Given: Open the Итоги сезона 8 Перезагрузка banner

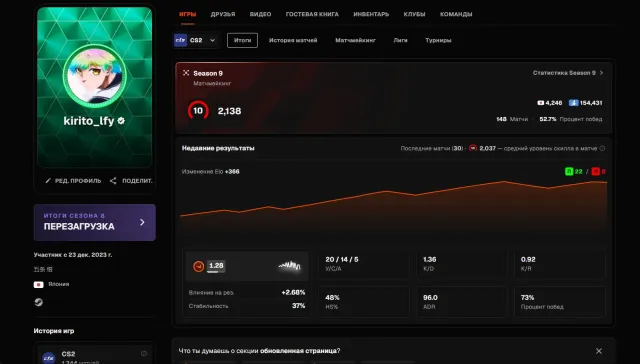Looking at the screenshot, I should [x=95, y=222].
